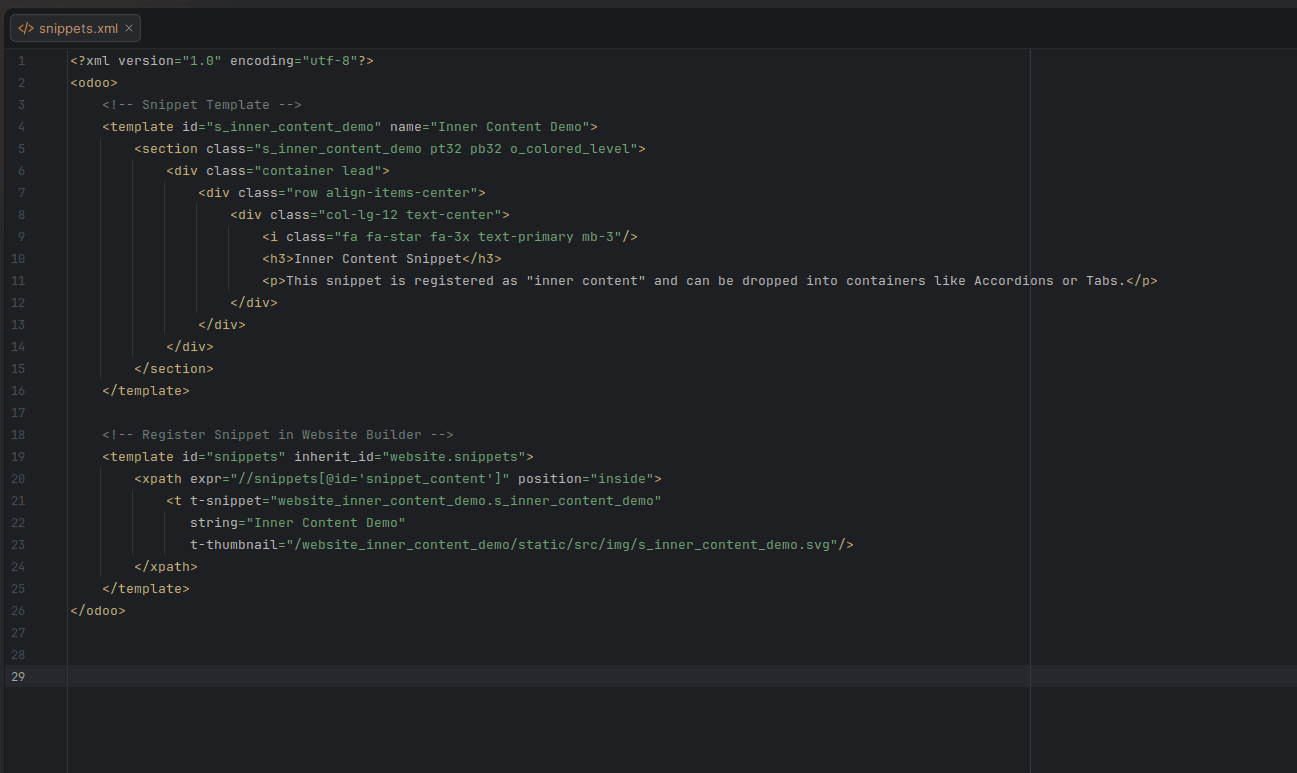Click the xpath expr attribute value
1297x773 pixels.
point(370,479)
